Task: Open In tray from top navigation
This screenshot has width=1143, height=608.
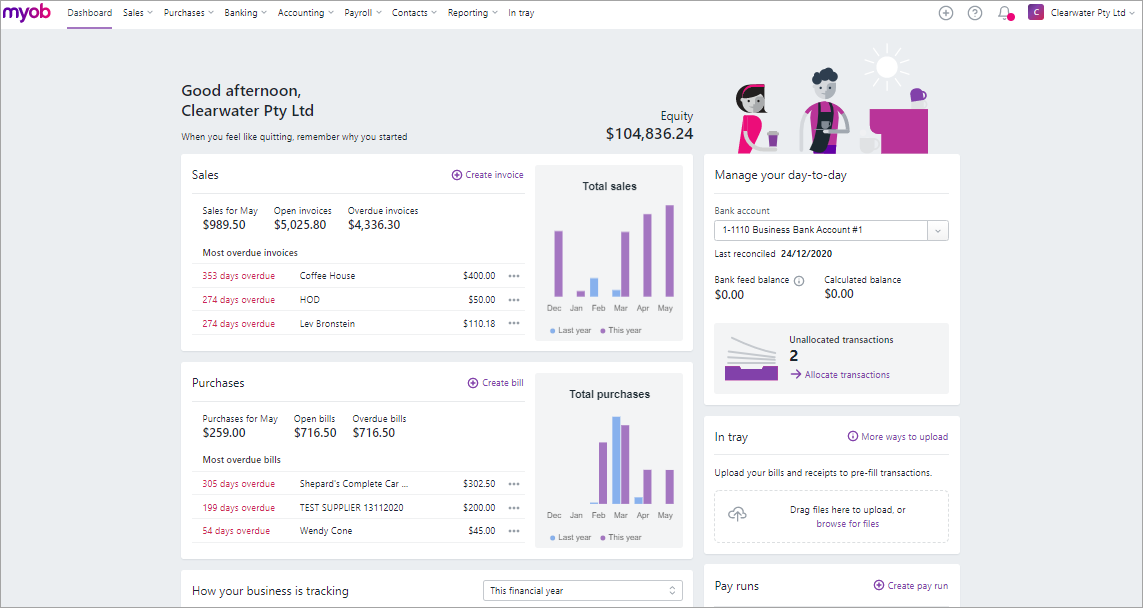Action: 521,13
